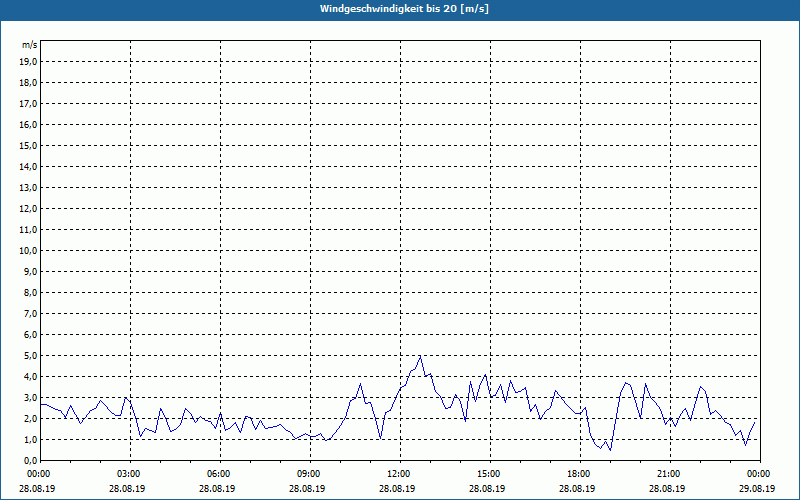The width and height of the screenshot is (800, 500).
Task: Click the lowest curve dip after 18:00
Action: point(610,449)
